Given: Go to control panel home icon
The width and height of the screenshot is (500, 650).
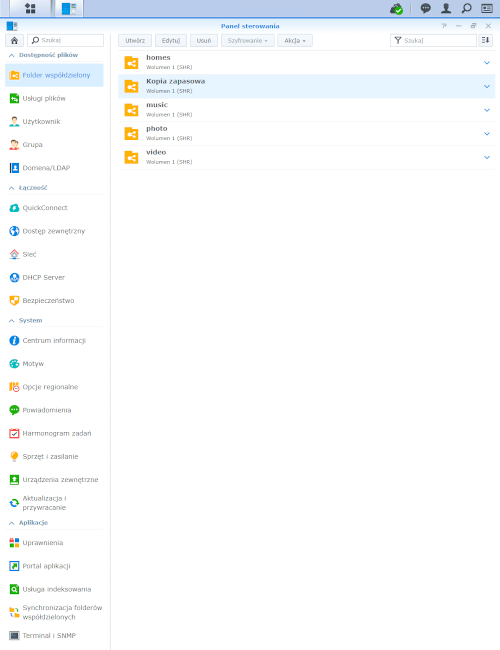Looking at the screenshot, I should click(14, 40).
